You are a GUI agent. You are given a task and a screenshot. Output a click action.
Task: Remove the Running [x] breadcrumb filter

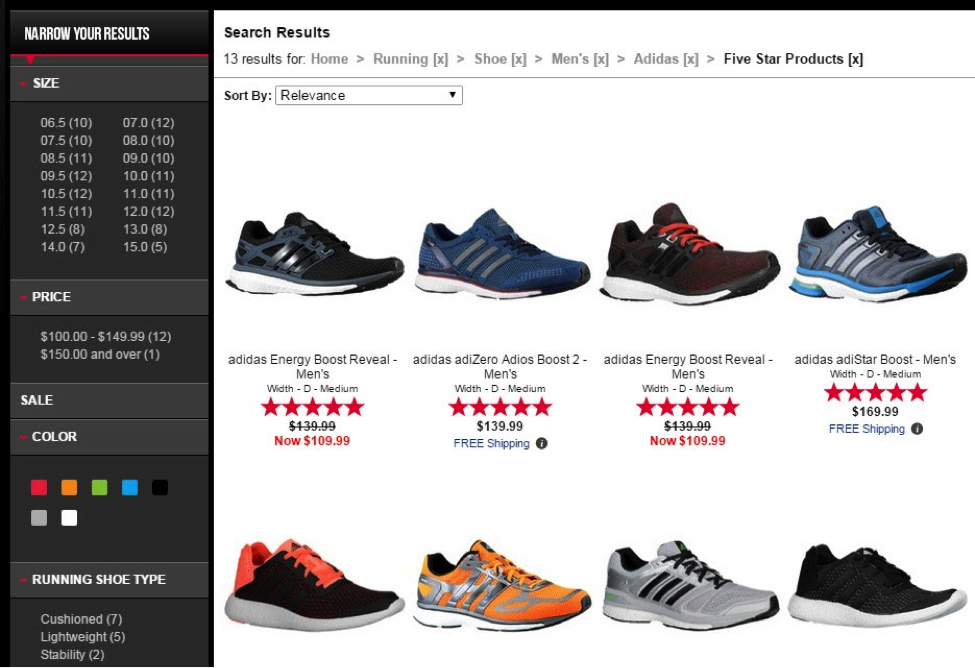[x=410, y=59]
